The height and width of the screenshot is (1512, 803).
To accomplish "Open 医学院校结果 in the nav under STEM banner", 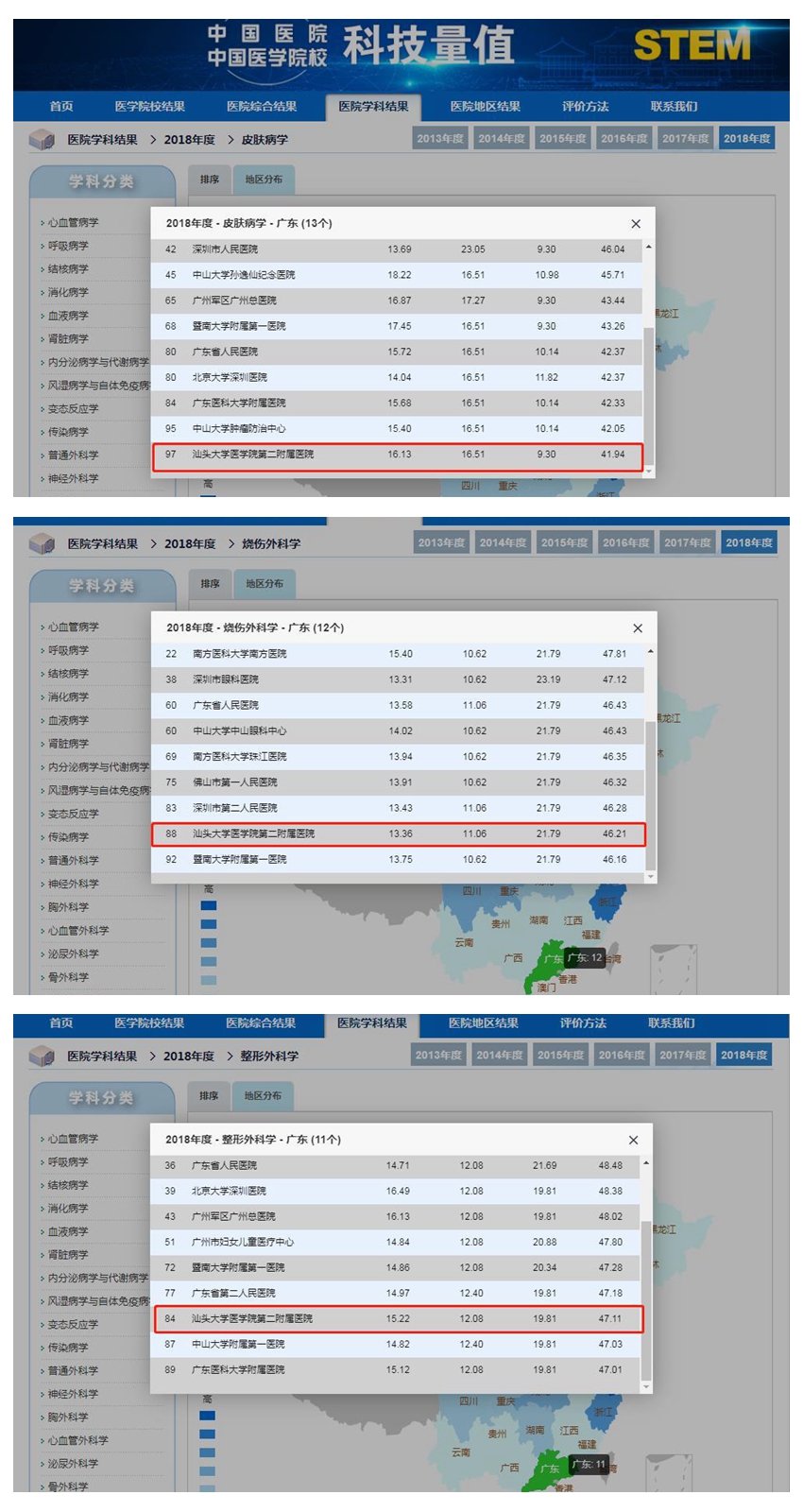I will pos(150,107).
